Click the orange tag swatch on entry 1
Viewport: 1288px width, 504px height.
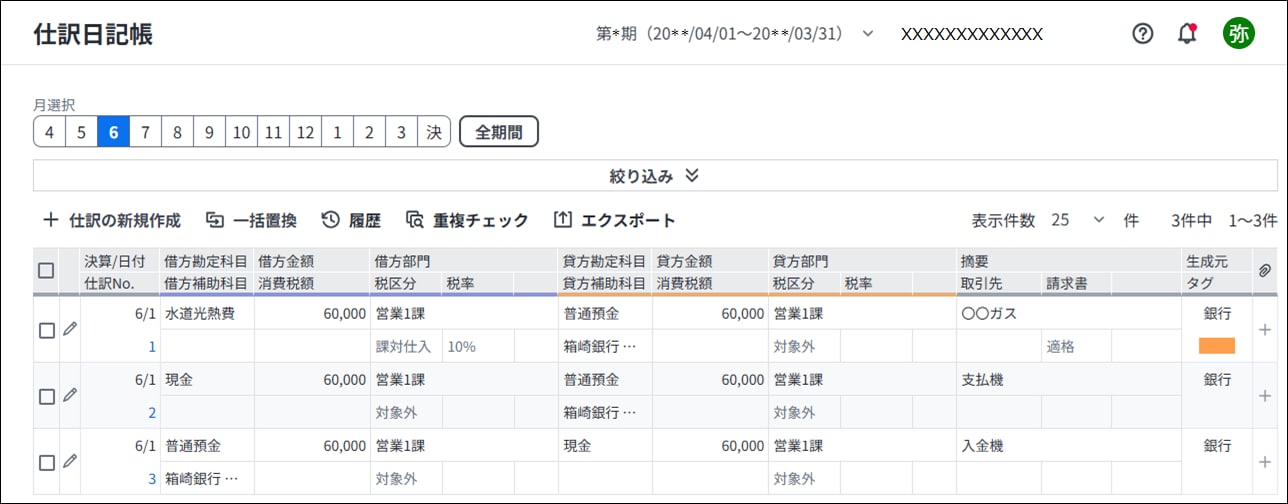click(x=1217, y=346)
